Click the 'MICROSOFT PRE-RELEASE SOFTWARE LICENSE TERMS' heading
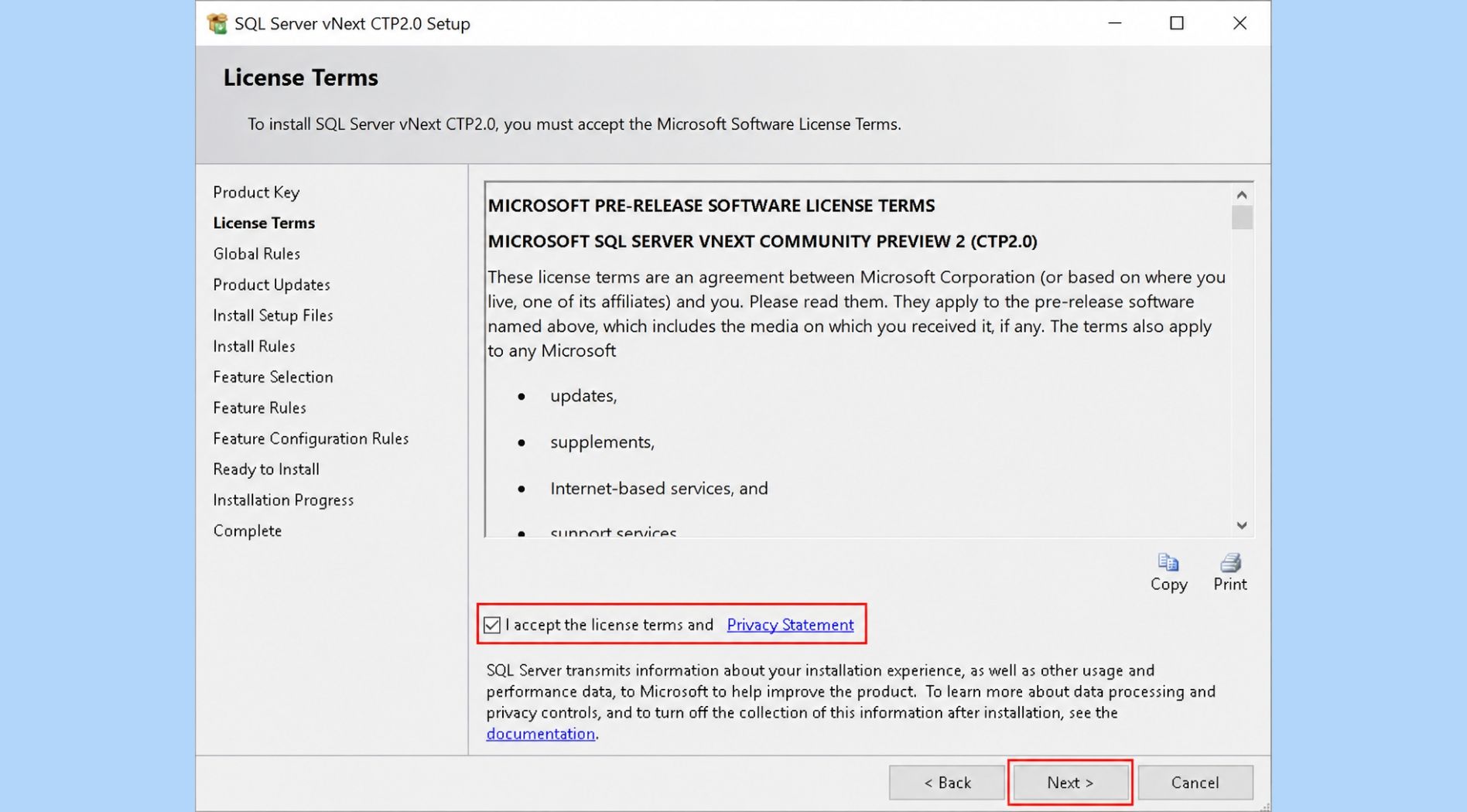The height and width of the screenshot is (812, 1467). point(711,206)
